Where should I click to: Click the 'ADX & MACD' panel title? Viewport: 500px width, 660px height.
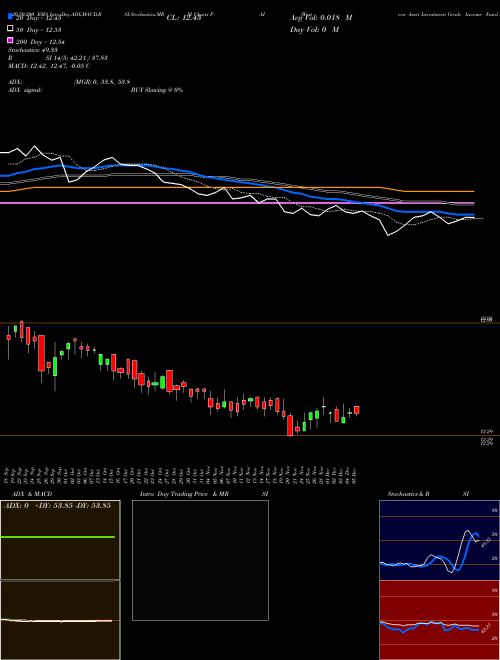point(32,494)
